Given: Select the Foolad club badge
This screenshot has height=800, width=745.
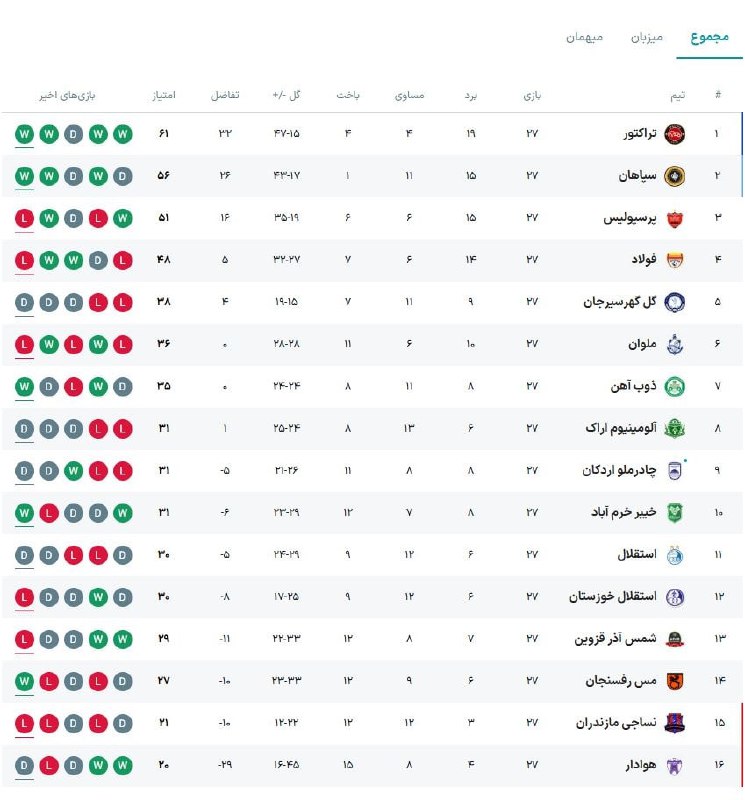Looking at the screenshot, I should pos(675,260).
